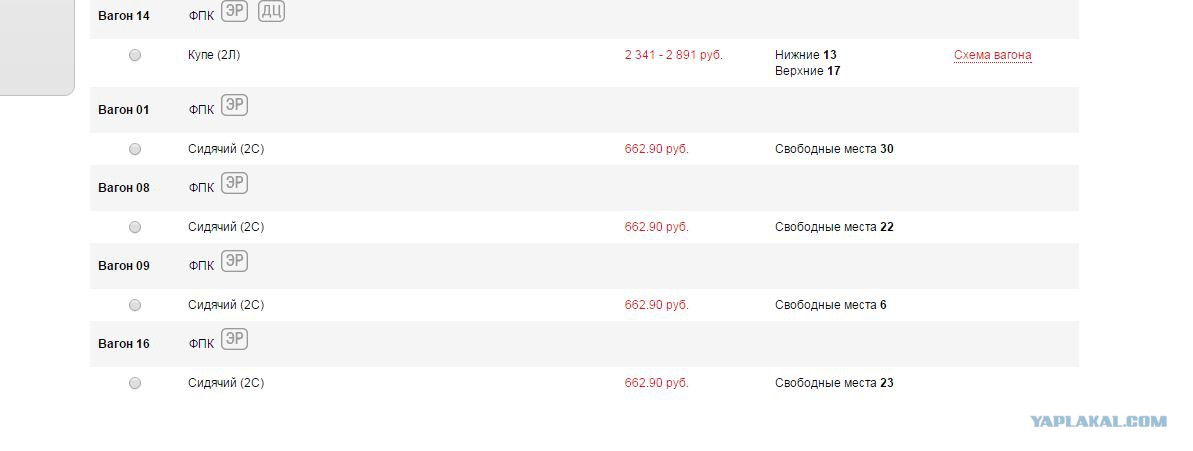This screenshot has width=1193, height=451.
Task: Click Свободные места 30 text
Action: [834, 149]
